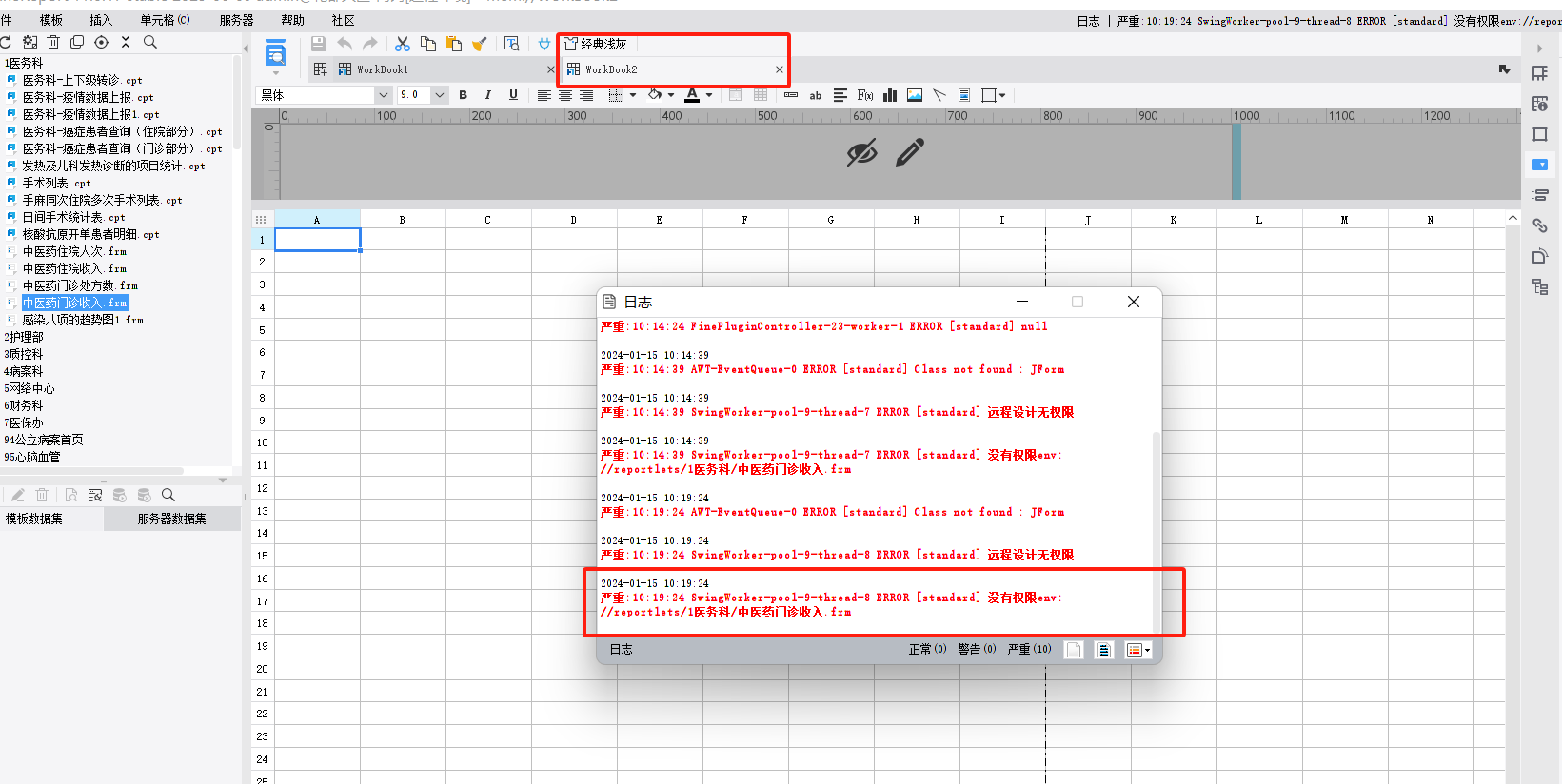The width and height of the screenshot is (1562, 784).
Task: Open the blue new-template dropdown button
Action: (x=275, y=55)
